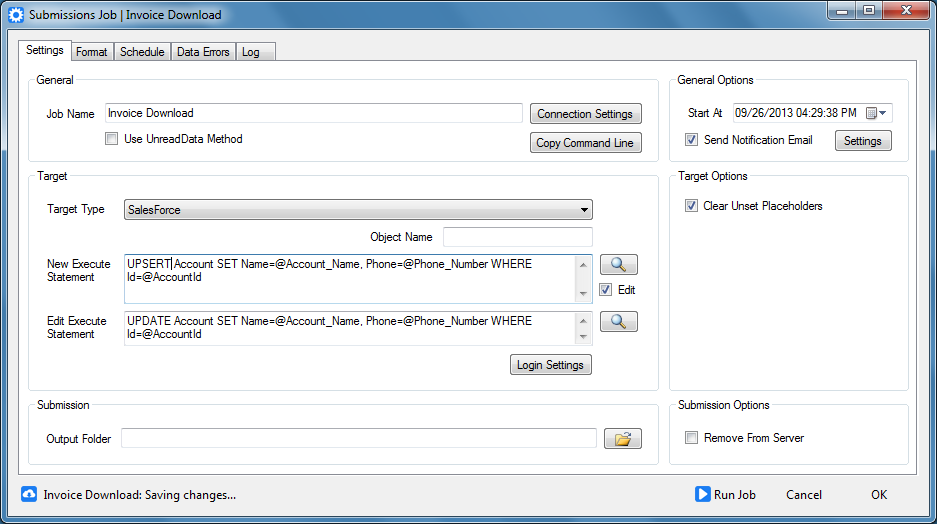Select the Settings tab
Screen dimensions: 937x524
[45, 50]
